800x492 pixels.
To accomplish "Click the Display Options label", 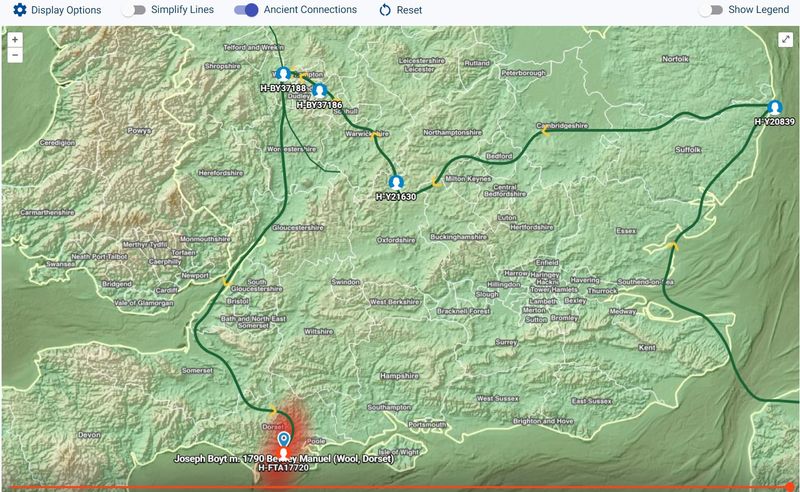I will pos(66,10).
